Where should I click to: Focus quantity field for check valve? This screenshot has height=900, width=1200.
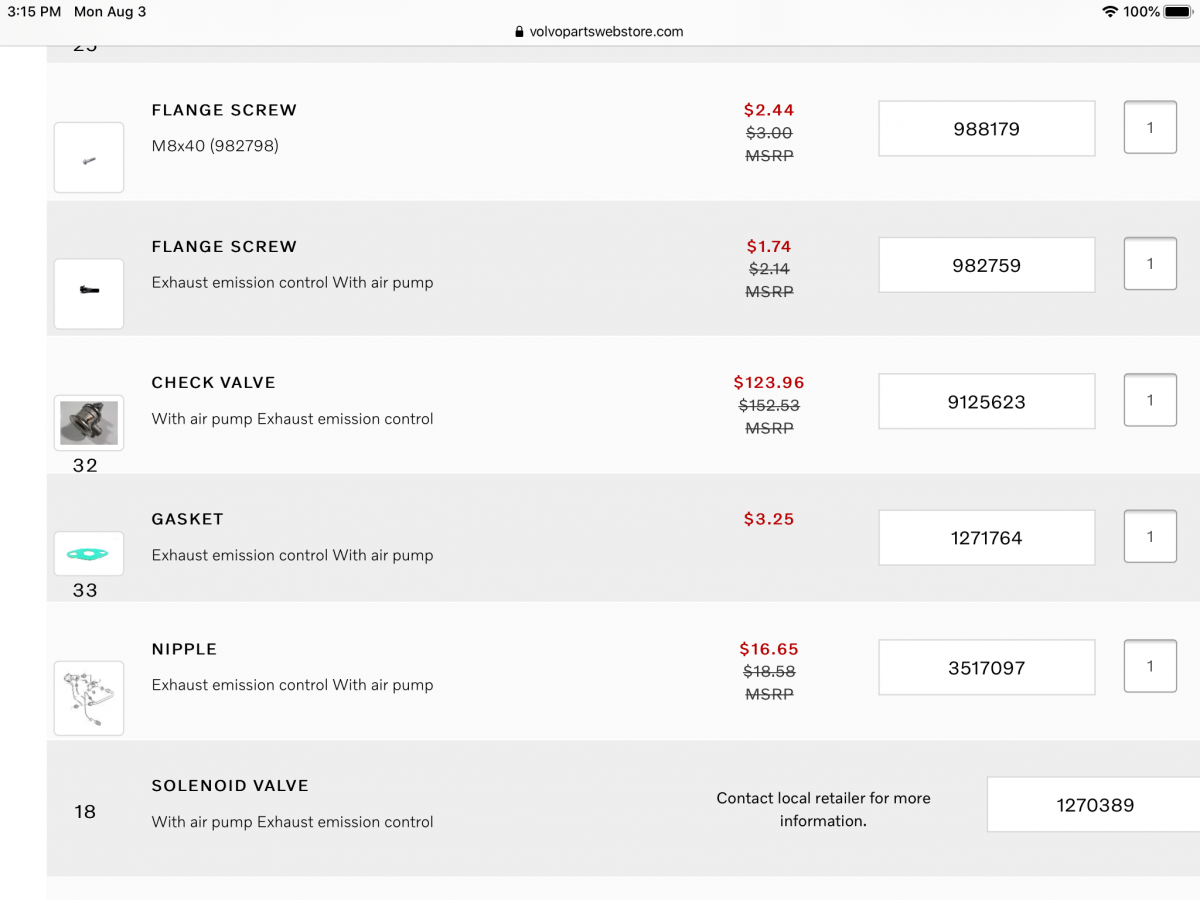click(1150, 400)
